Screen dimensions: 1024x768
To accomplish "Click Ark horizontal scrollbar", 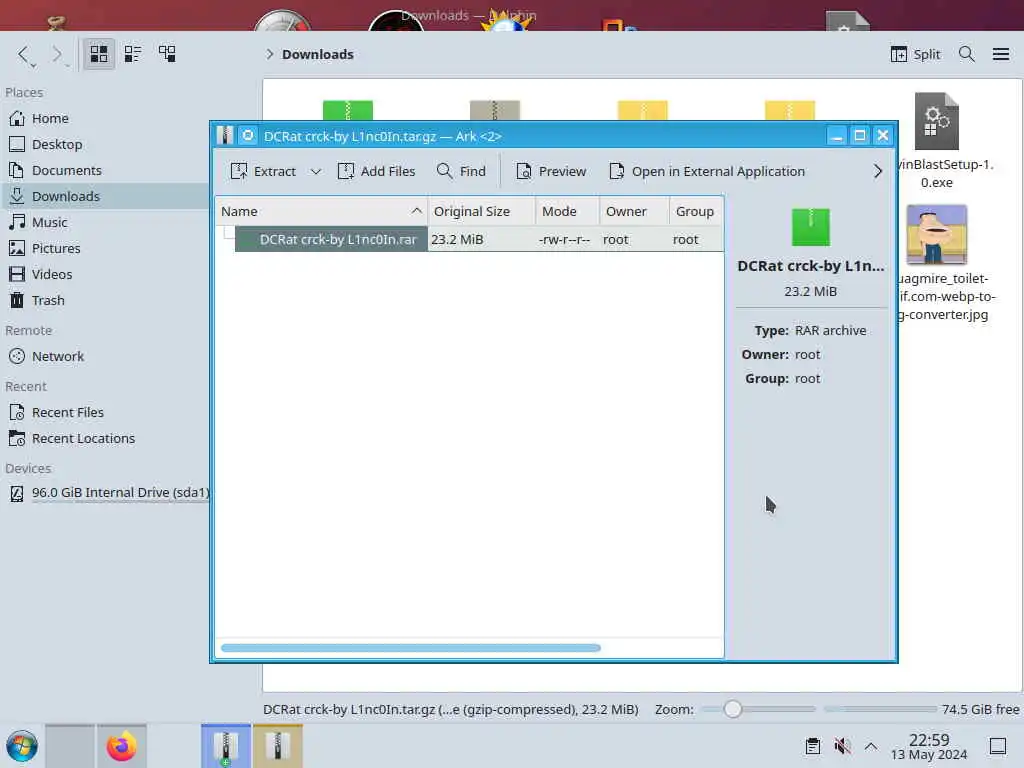I will tap(410, 648).
